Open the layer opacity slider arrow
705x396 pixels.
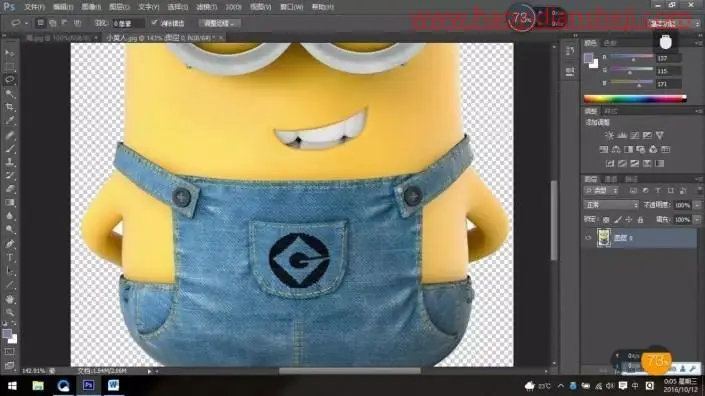(697, 205)
